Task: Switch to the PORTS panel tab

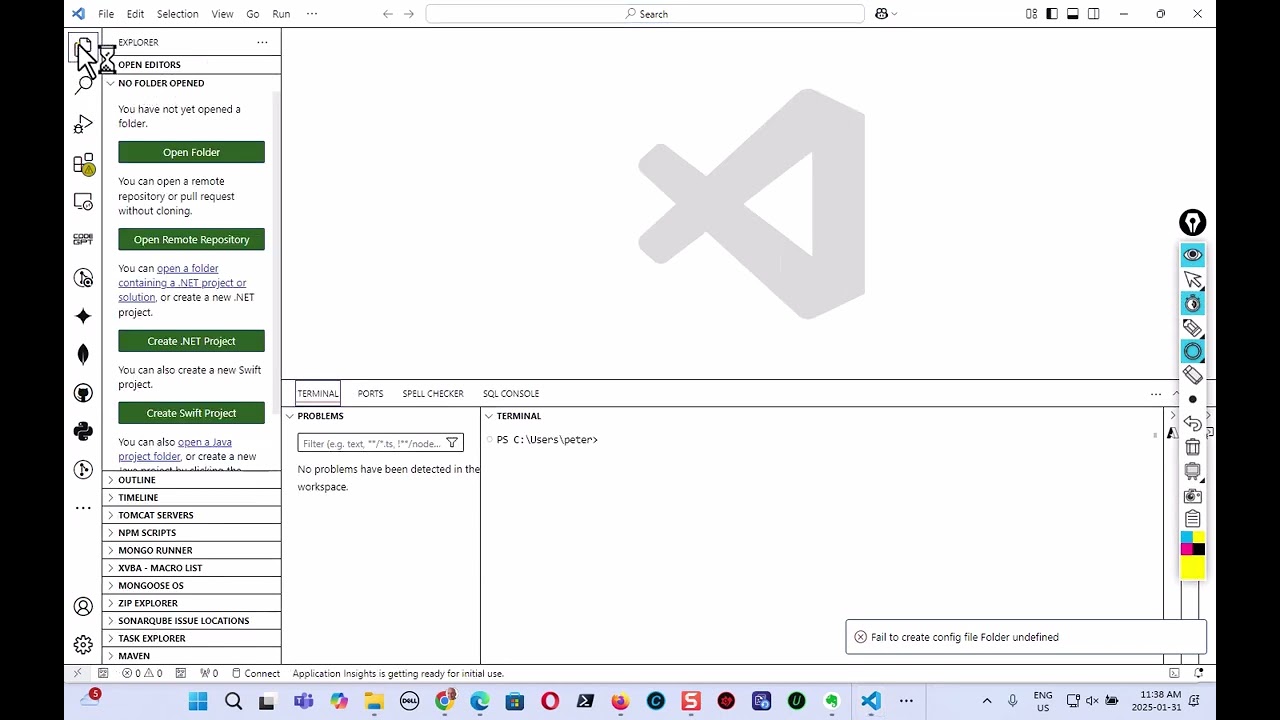Action: click(x=370, y=394)
